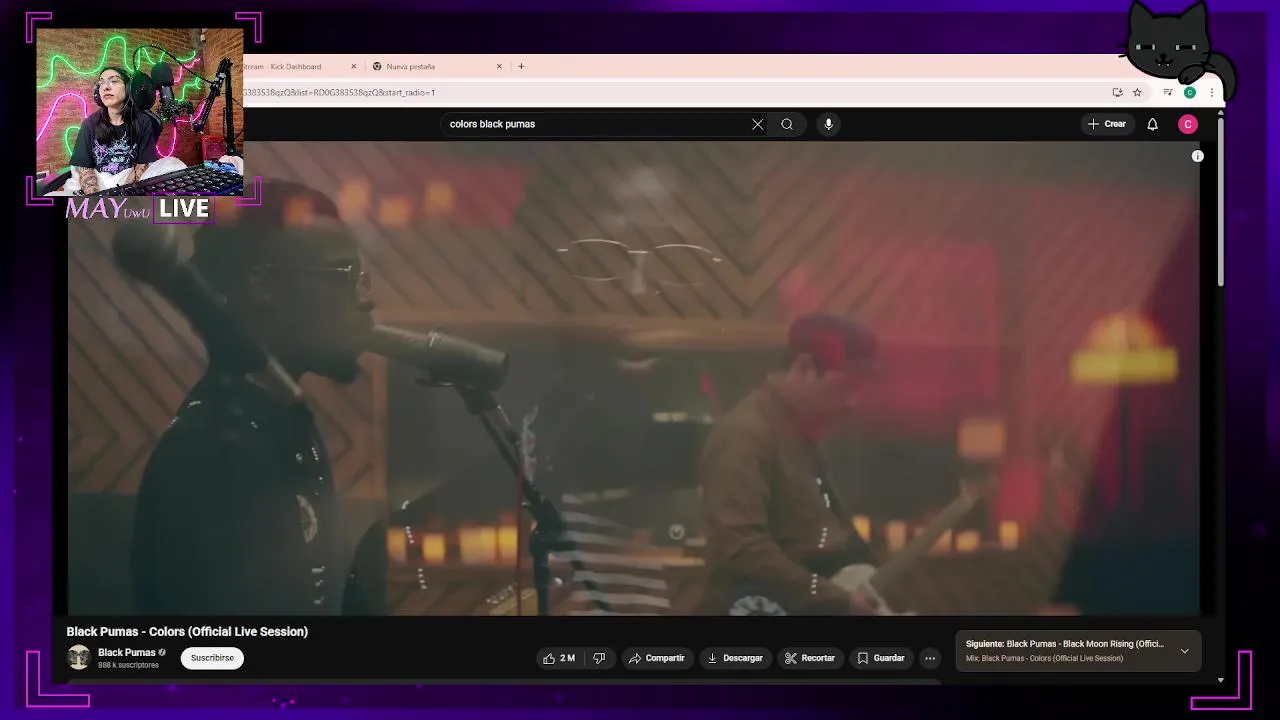Open more actions three-dot menu
The width and height of the screenshot is (1280, 720).
pyautogui.click(x=930, y=658)
